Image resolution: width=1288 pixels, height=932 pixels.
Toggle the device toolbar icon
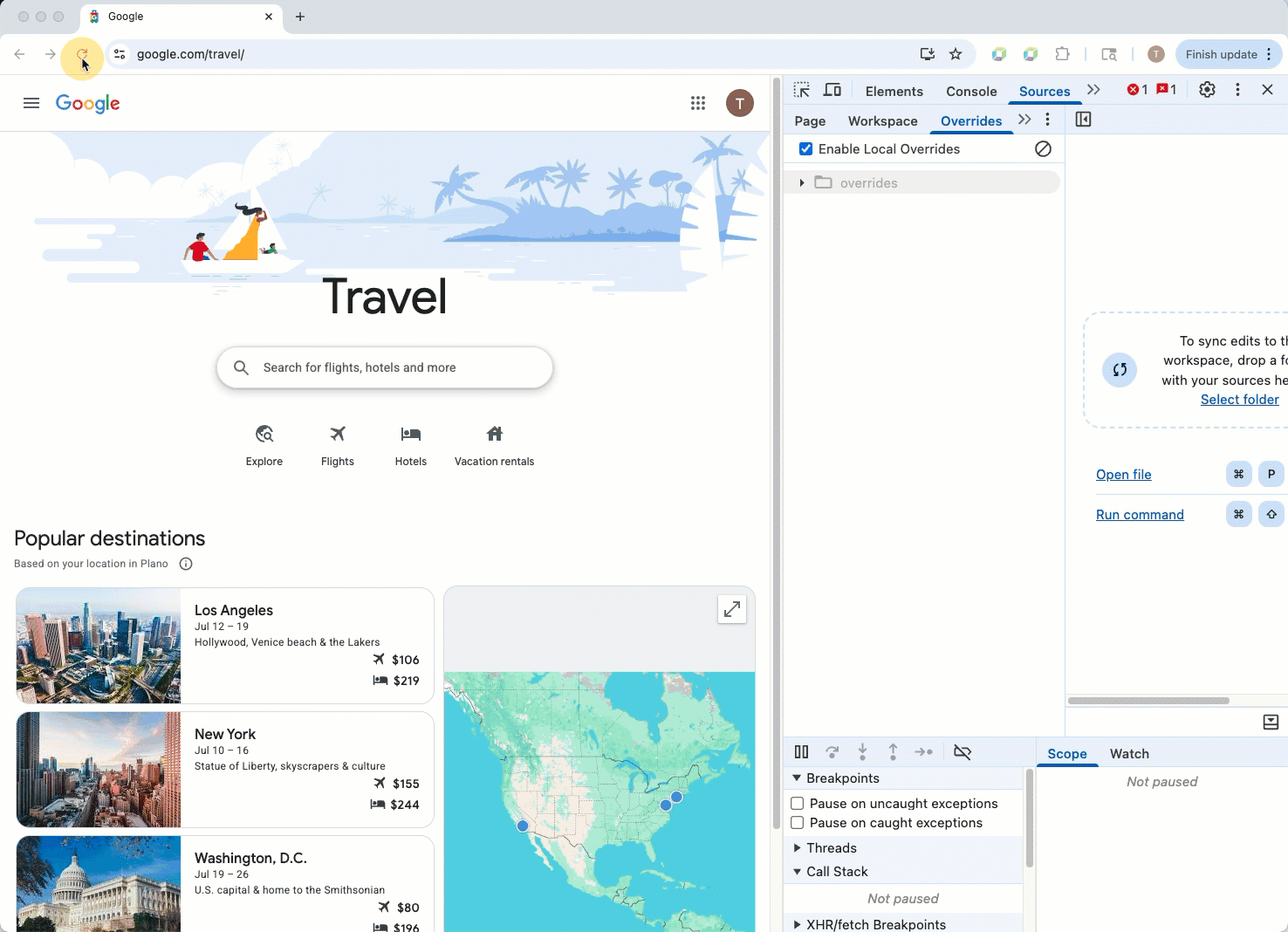(832, 90)
